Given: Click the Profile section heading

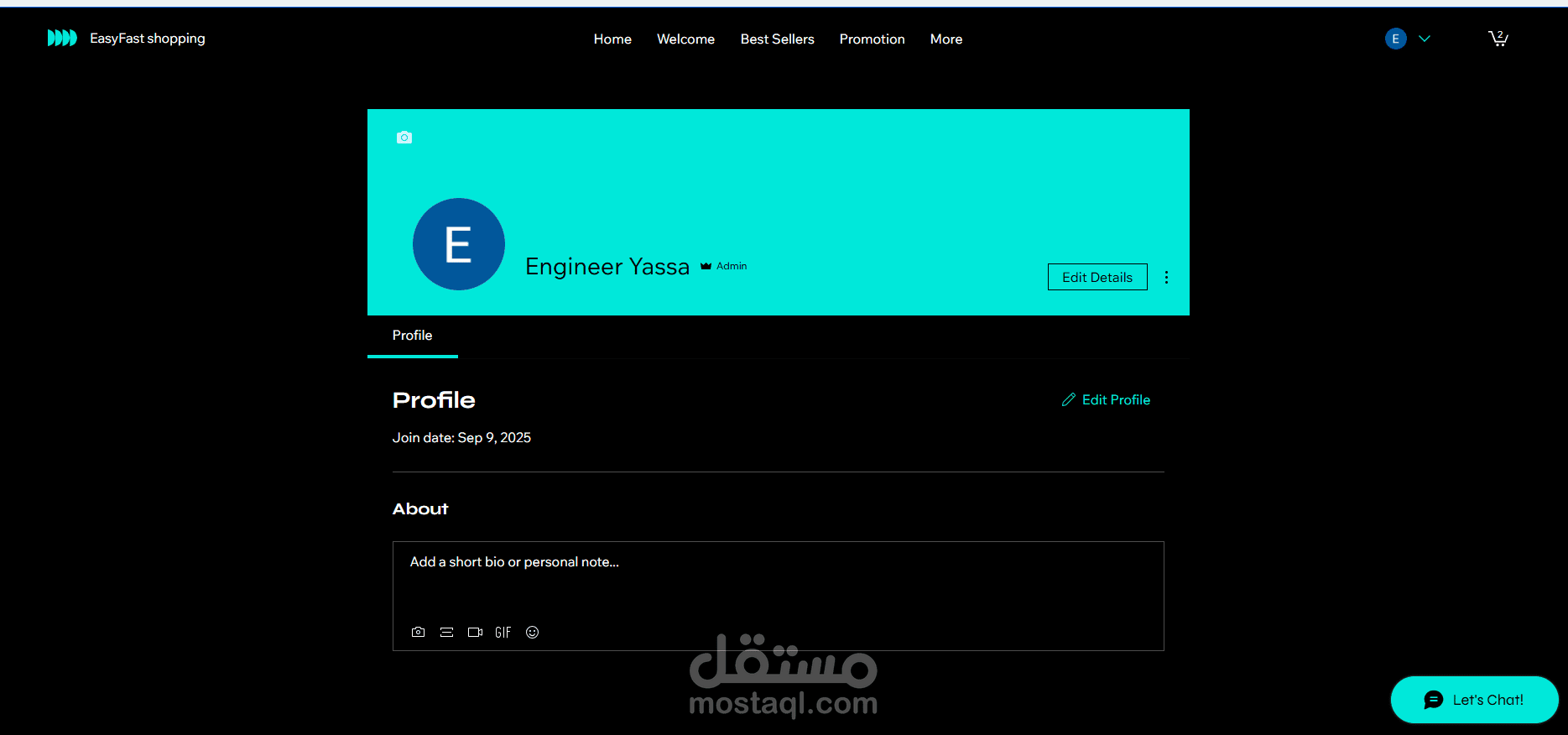Looking at the screenshot, I should (434, 400).
